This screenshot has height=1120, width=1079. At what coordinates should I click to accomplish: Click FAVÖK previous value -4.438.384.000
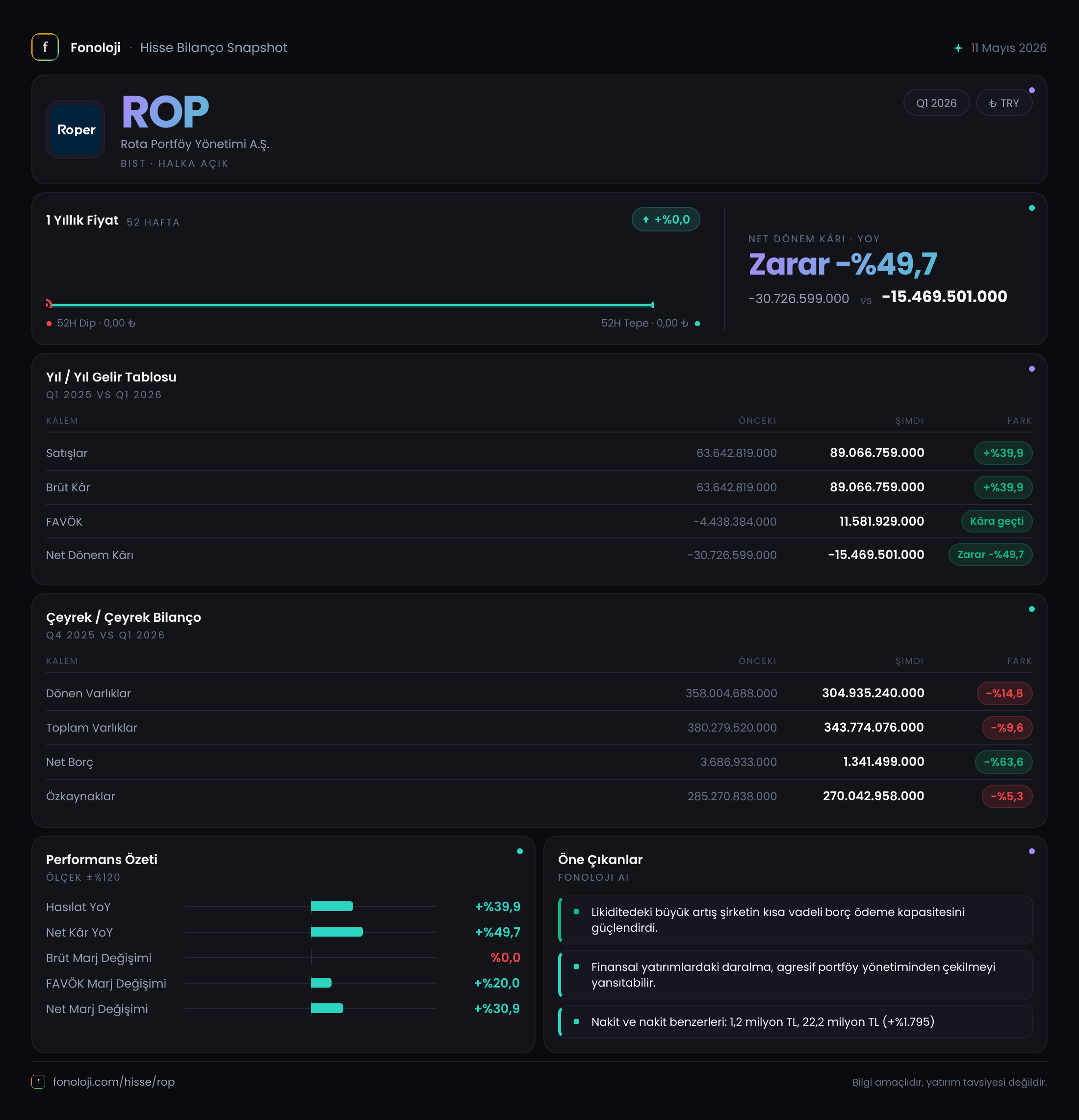coord(735,522)
